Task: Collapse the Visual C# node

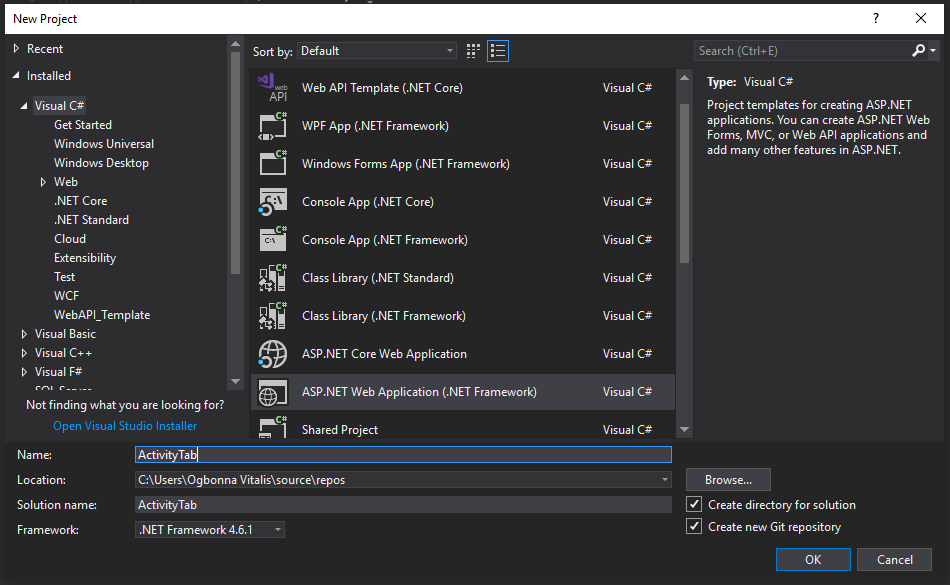Action: click(x=24, y=105)
